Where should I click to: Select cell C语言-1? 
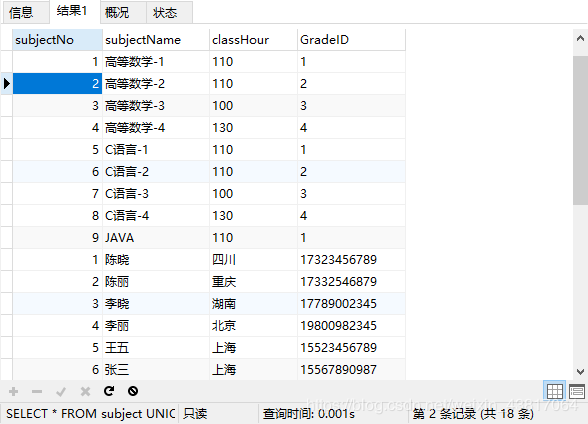156,150
